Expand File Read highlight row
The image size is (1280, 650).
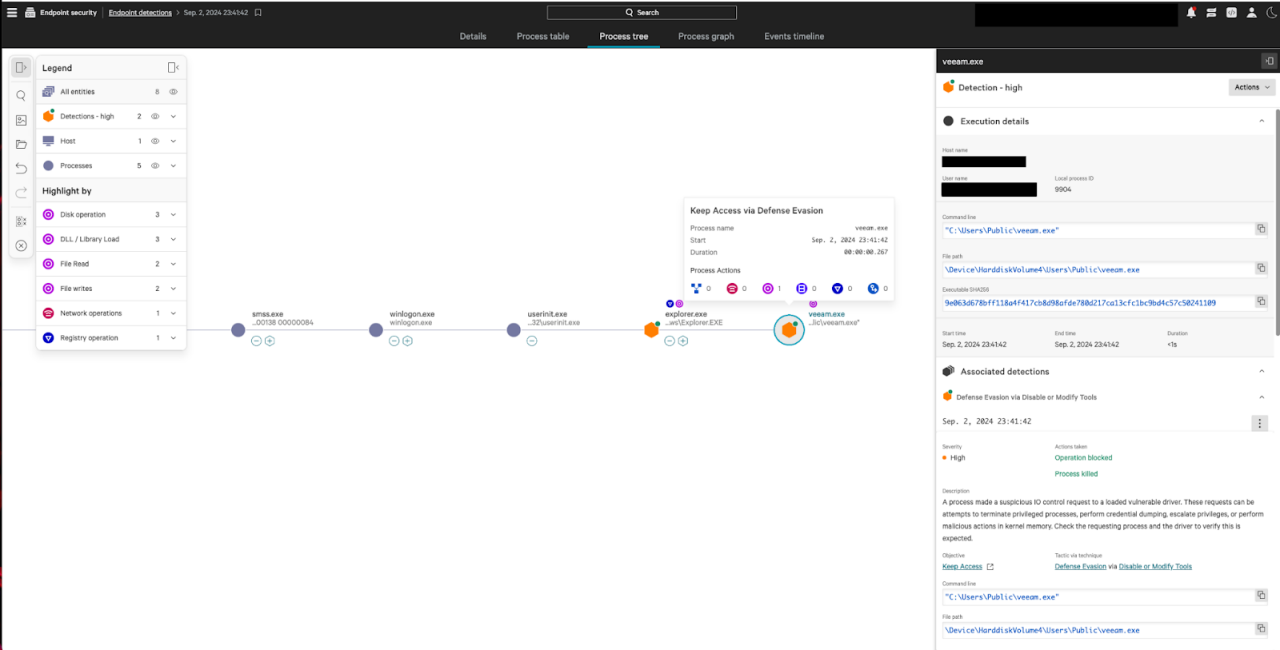pos(173,264)
